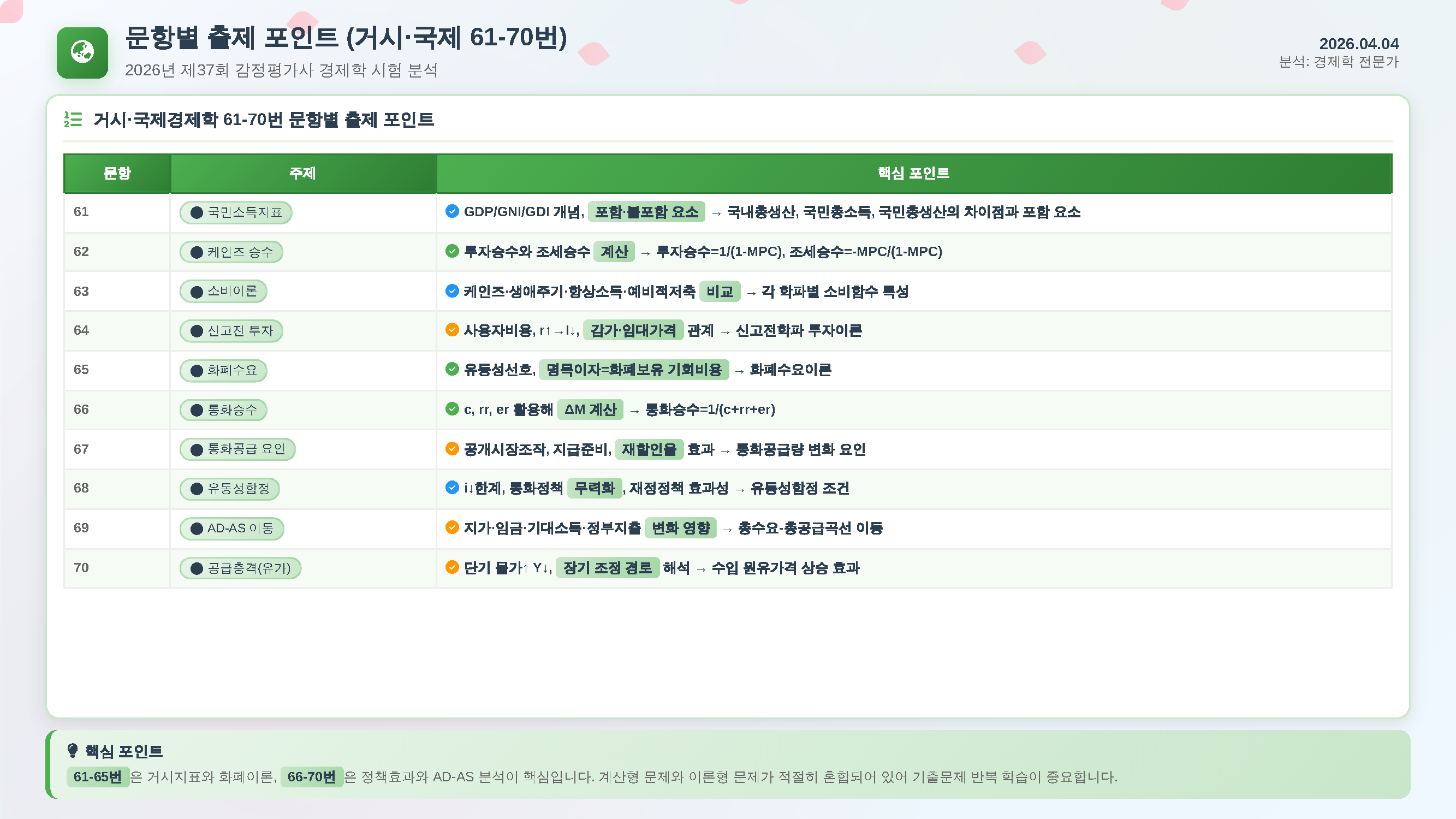Viewport: 1456px width, 819px height.
Task: Click the green globe icon in header
Action: point(82,52)
